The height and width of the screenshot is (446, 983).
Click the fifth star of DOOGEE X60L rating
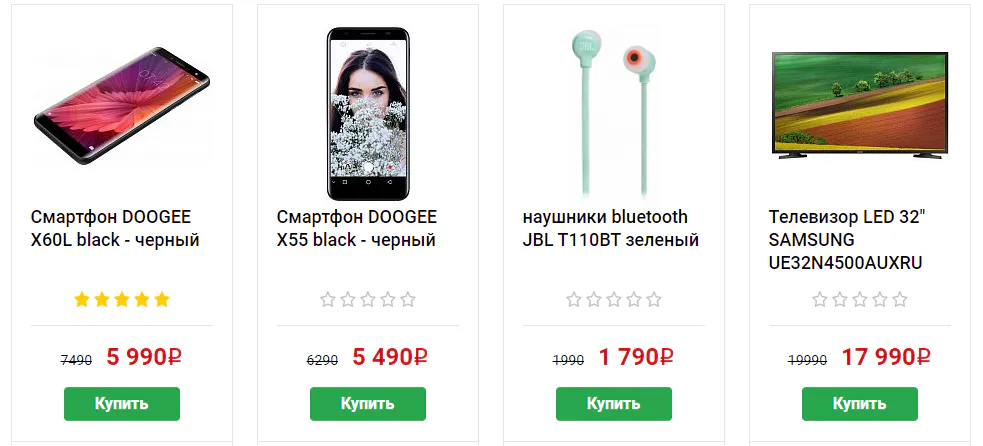(x=162, y=299)
